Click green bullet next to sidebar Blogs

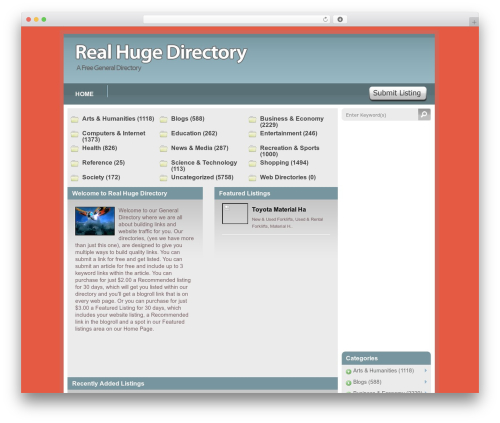coord(349,383)
